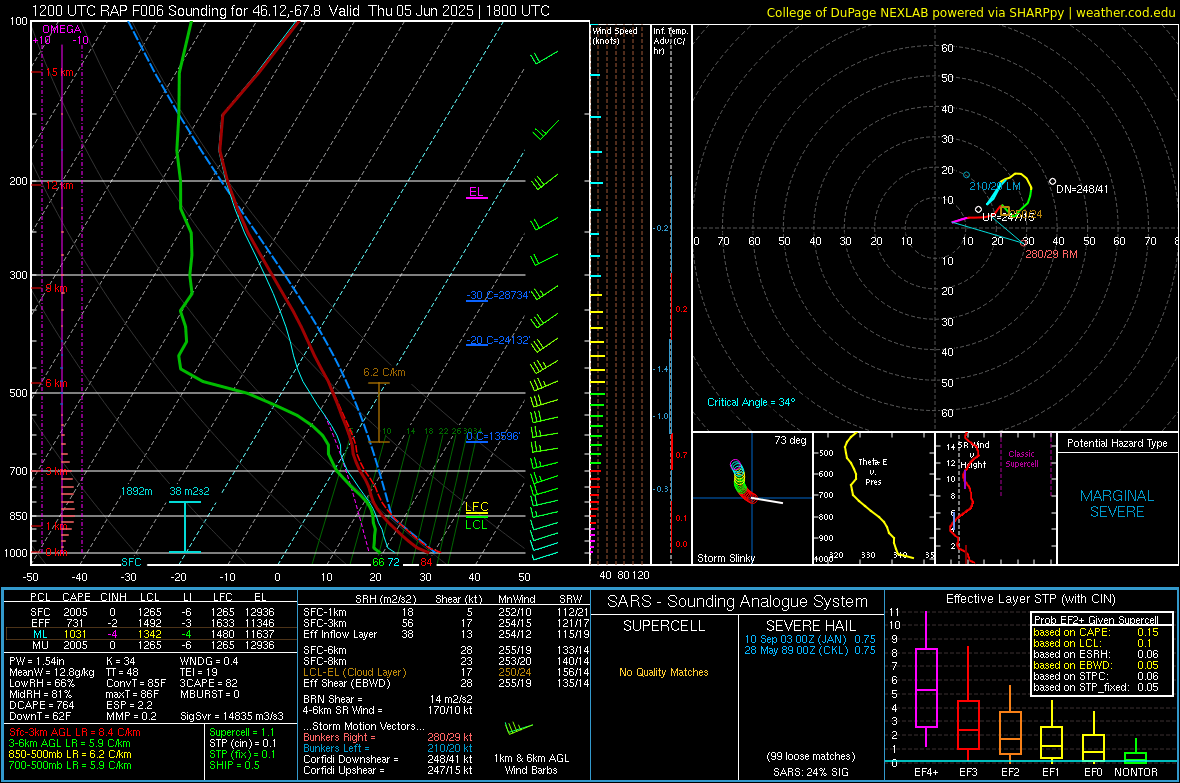Click the orange 'LCL-EL (Cloud Layer)' row
Image resolution: width=1180 pixels, height=783 pixels.
(x=446, y=672)
